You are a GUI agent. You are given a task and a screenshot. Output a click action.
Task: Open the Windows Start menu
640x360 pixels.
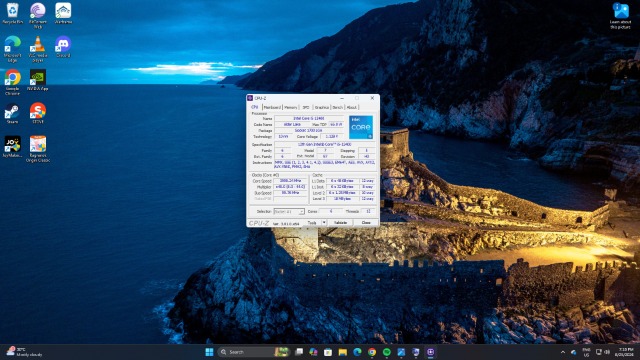click(209, 352)
